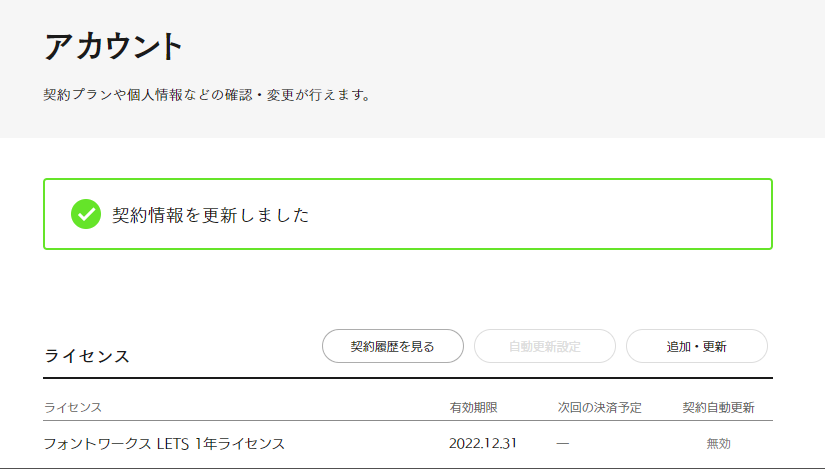825x469 pixels.
Task: Click the green checkmark success icon
Action: [x=86, y=214]
